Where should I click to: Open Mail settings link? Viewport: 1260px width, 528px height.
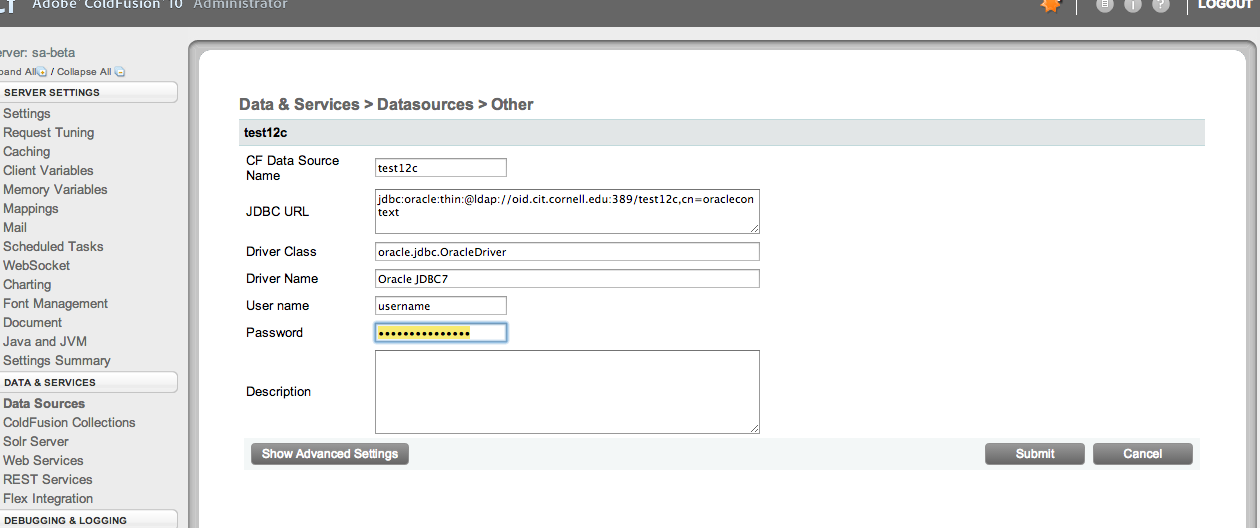(15, 227)
